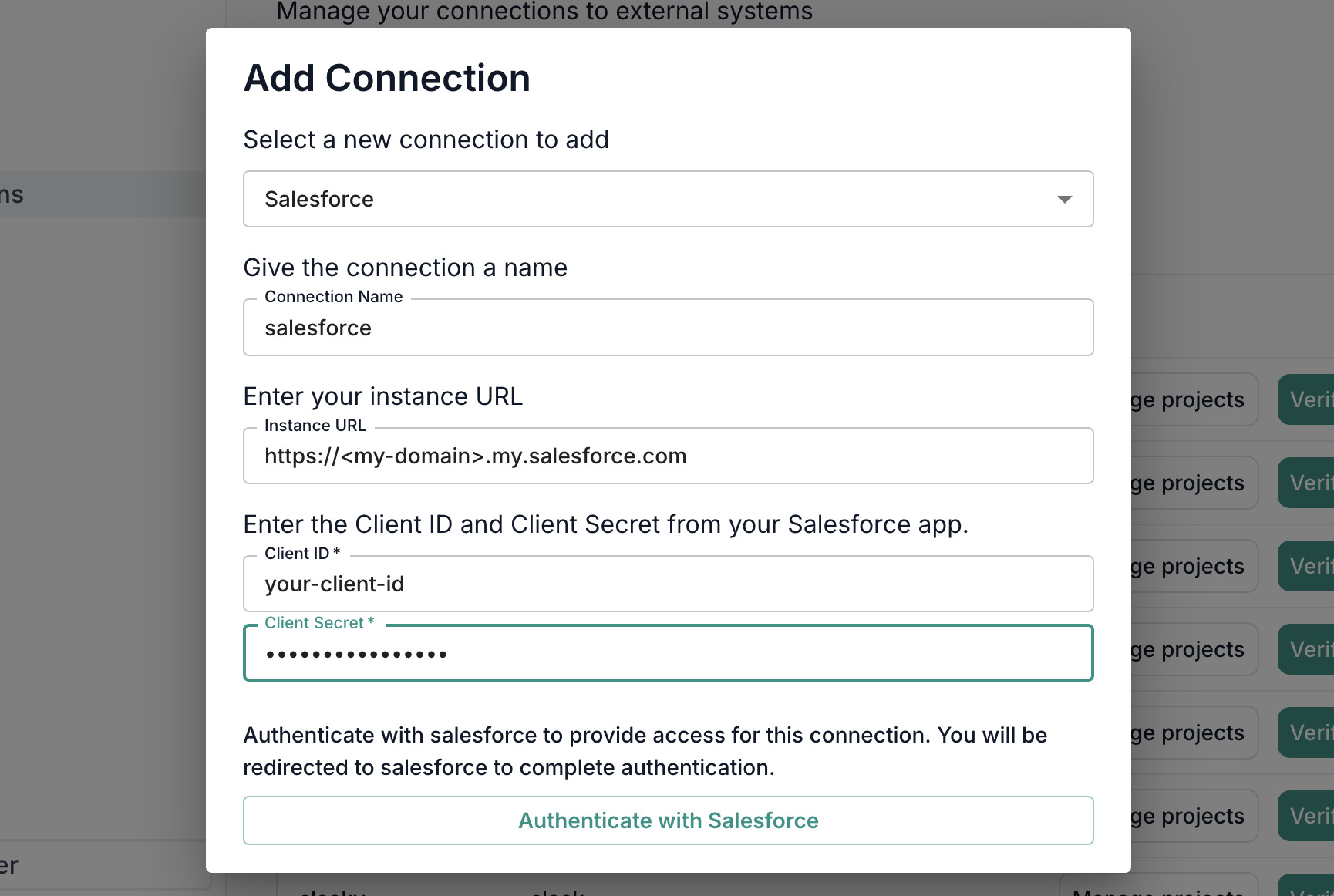
Task: Click the dropdown chevron arrow icon
Action: [x=1065, y=199]
